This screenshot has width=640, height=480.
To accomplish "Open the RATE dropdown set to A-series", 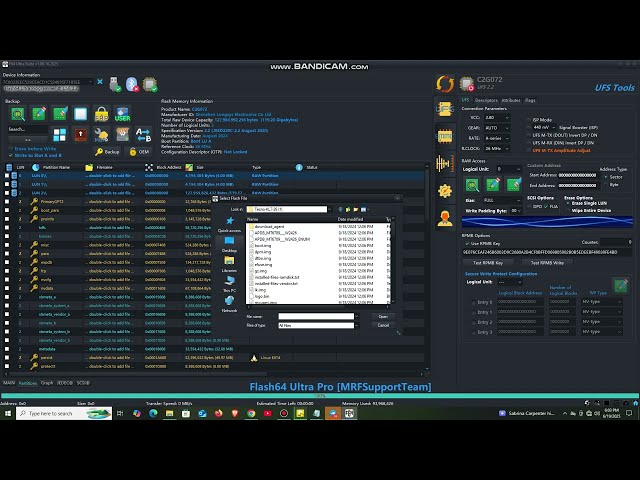I will (x=497, y=138).
